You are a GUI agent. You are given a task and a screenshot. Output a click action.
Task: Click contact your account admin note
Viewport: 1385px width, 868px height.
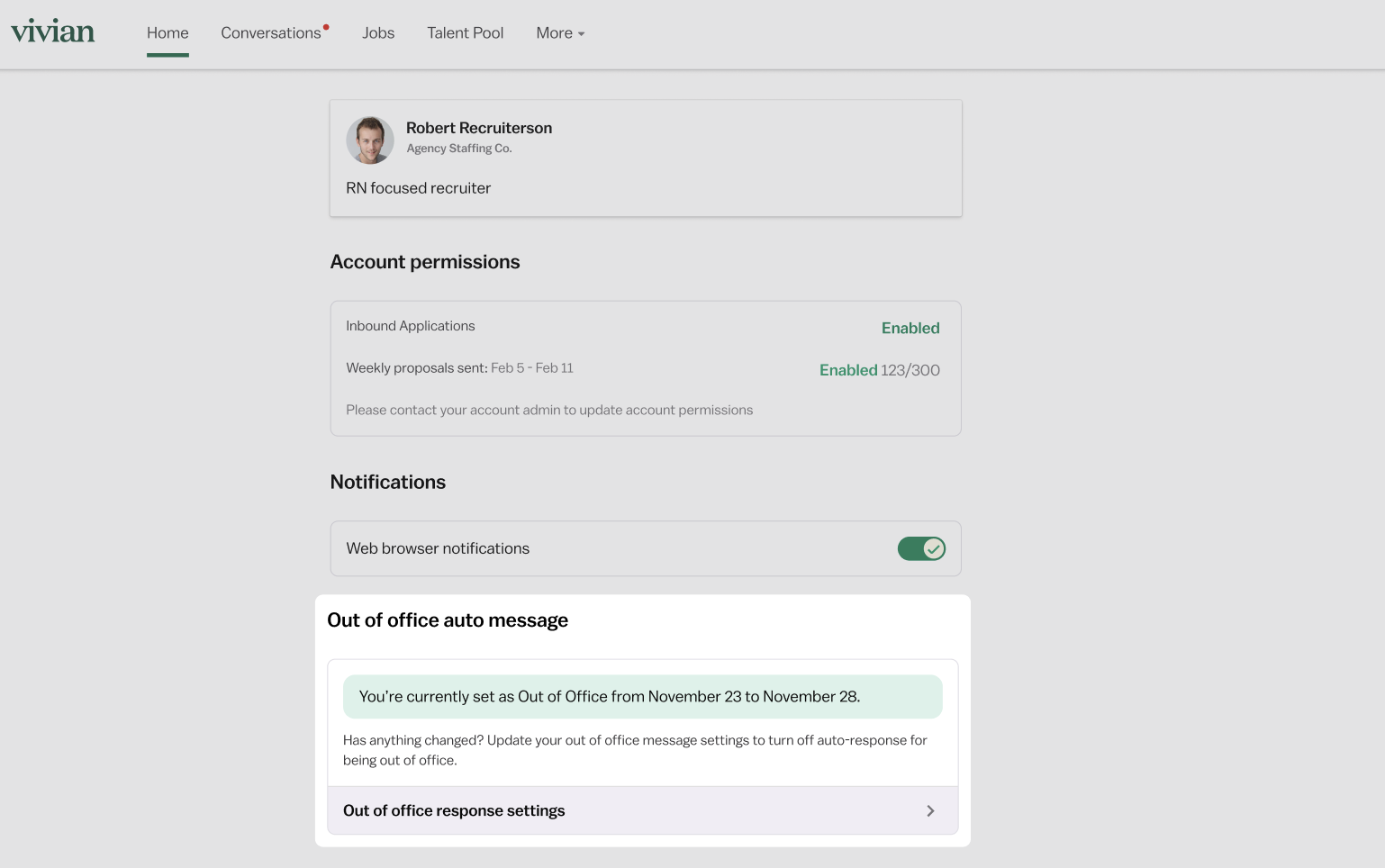tap(549, 410)
